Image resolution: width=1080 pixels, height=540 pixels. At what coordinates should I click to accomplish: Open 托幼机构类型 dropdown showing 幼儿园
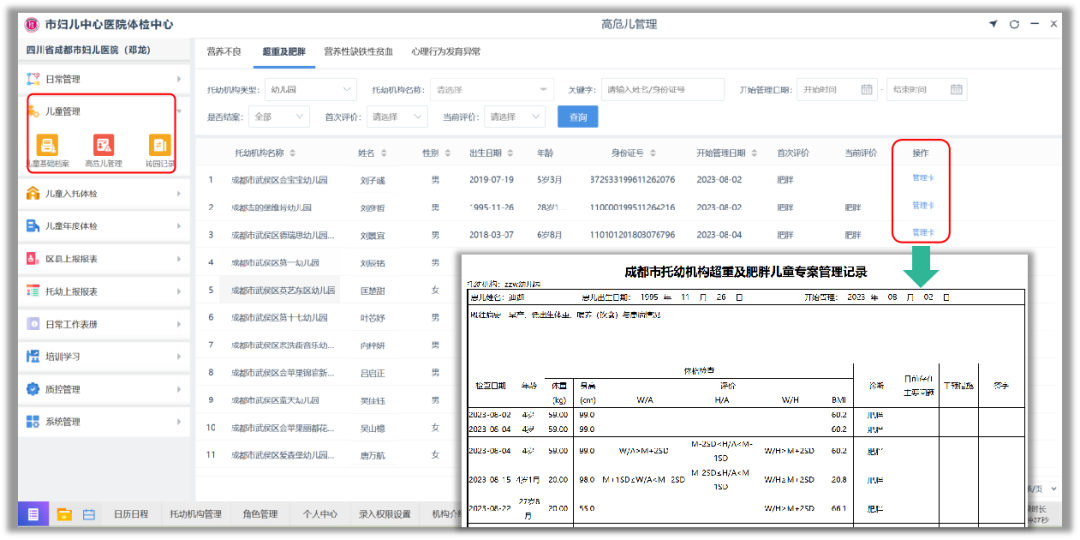311,90
